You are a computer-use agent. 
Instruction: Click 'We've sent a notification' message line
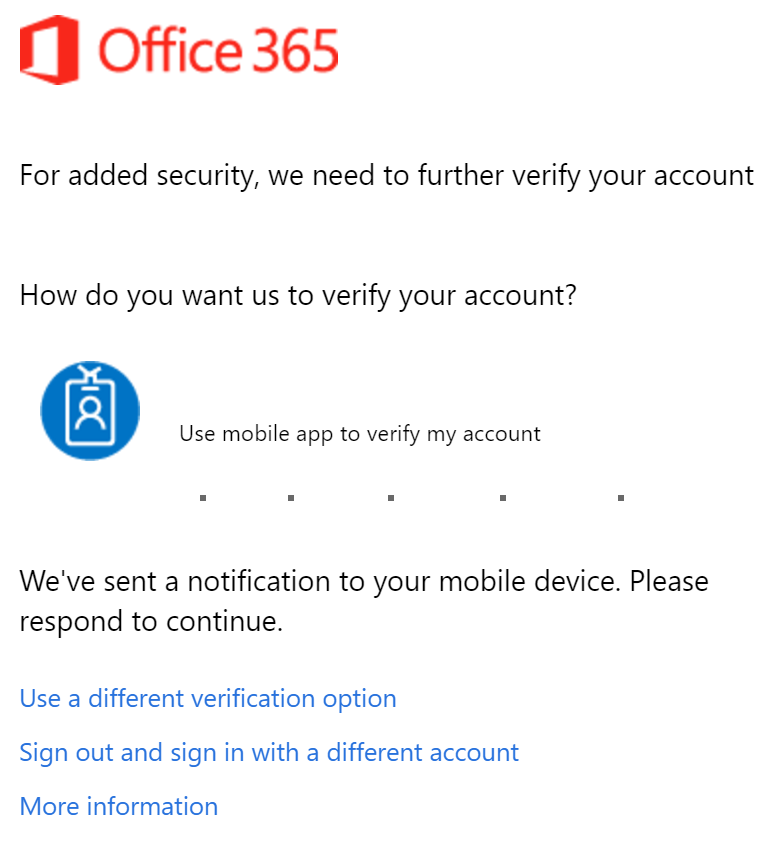[364, 581]
